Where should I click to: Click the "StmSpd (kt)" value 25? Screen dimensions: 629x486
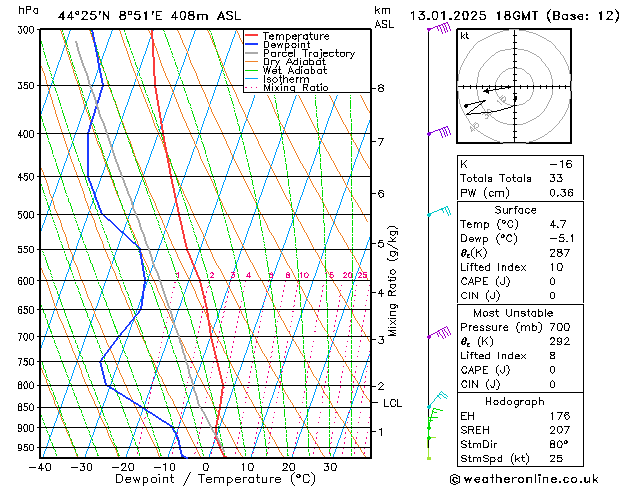[x=556, y=458]
